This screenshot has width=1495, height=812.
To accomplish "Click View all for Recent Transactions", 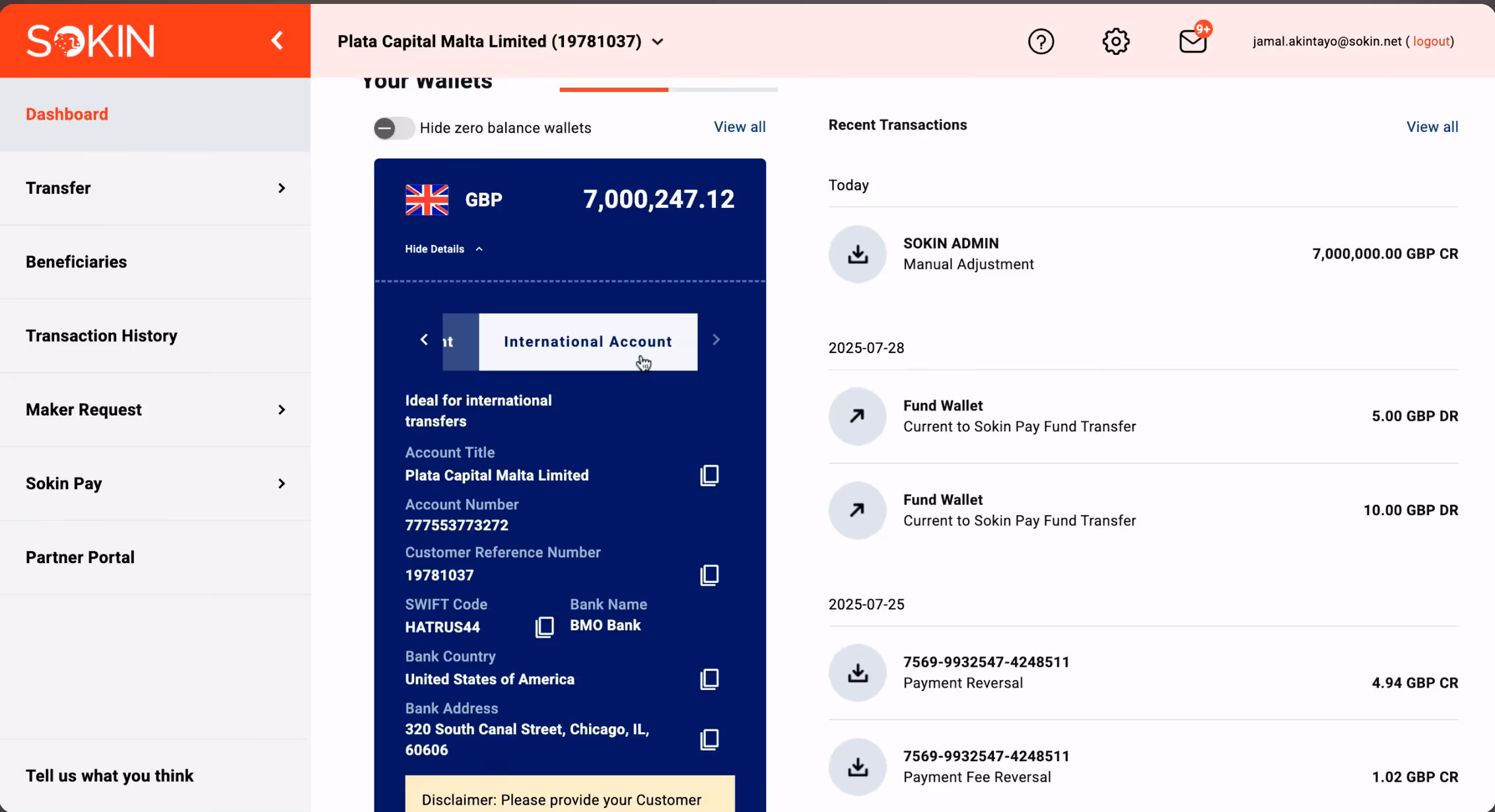I will pos(1432,127).
